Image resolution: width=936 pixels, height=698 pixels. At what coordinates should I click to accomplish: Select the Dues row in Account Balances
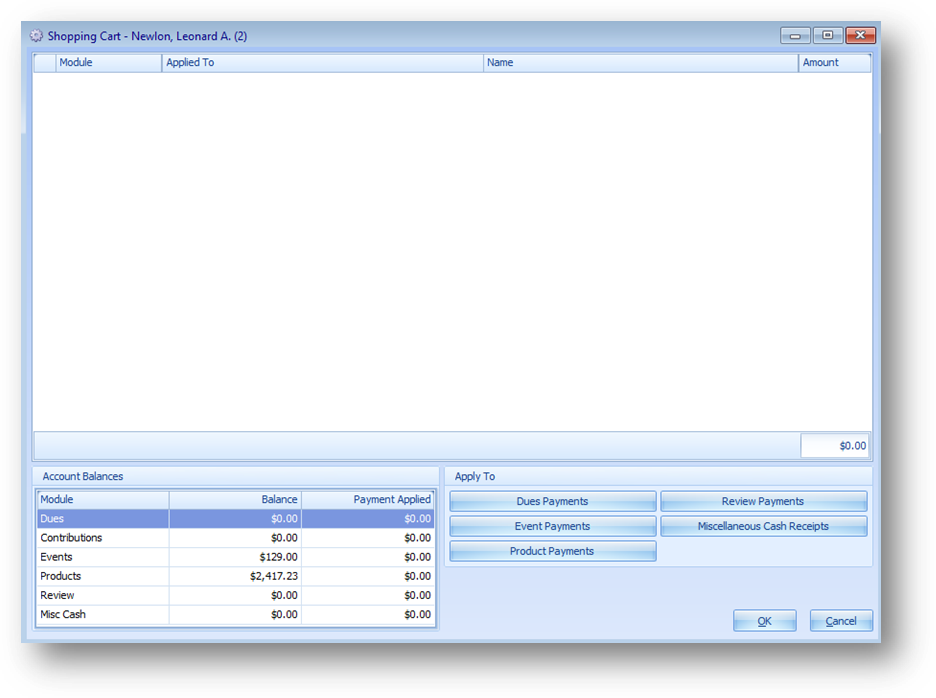(x=236, y=518)
